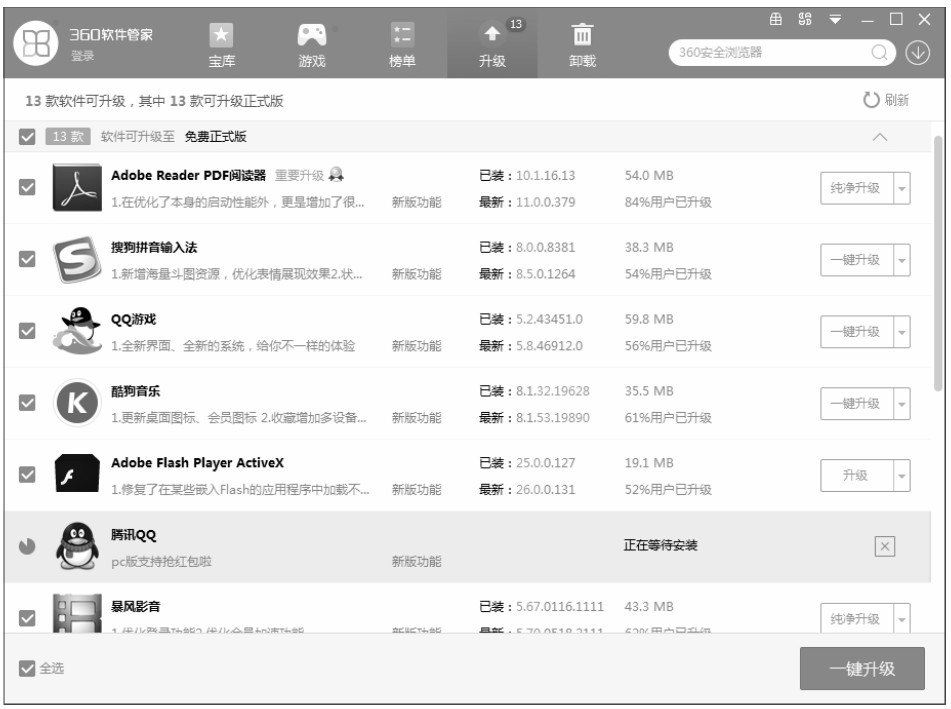Click the 刷新 refresh button

point(886,100)
